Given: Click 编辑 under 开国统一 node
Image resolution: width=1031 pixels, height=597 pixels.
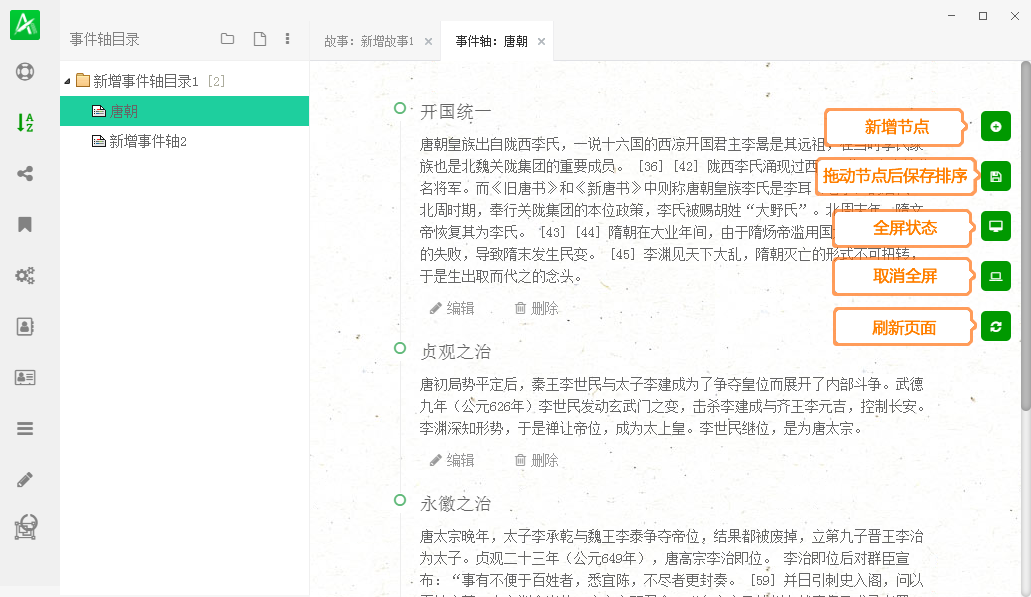Looking at the screenshot, I should coord(452,308).
